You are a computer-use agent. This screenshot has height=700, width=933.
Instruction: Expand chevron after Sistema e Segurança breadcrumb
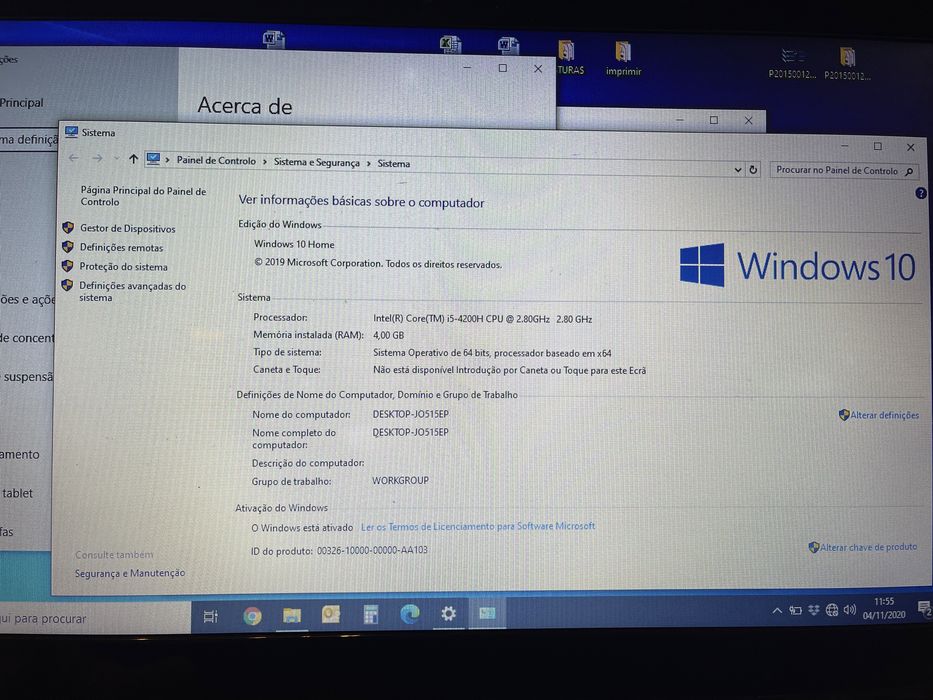point(369,163)
